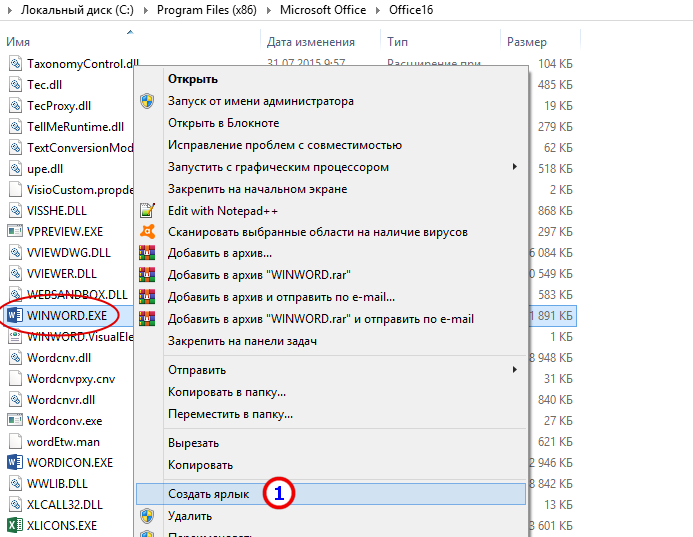Expand the Отправить submenu arrow

click(515, 370)
